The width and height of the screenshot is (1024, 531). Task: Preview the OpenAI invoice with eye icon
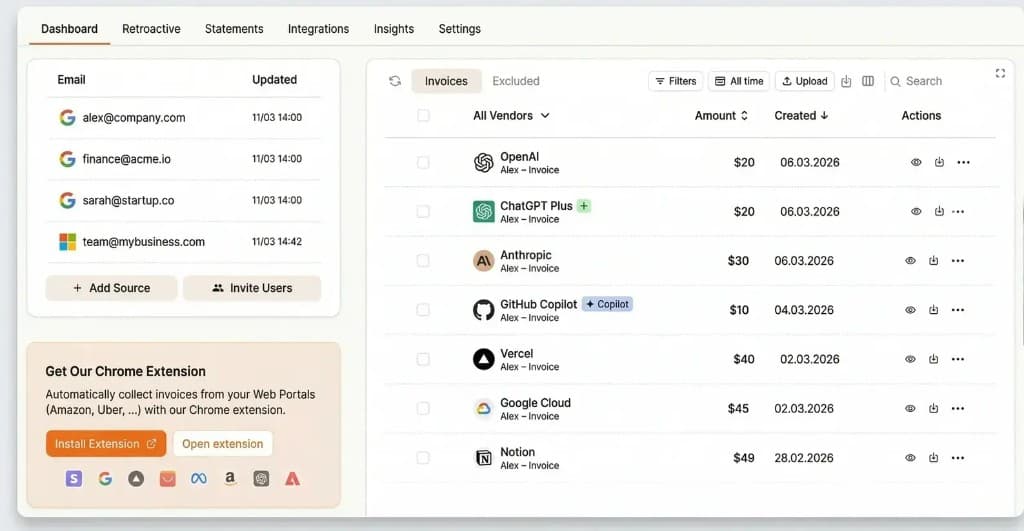tap(916, 162)
